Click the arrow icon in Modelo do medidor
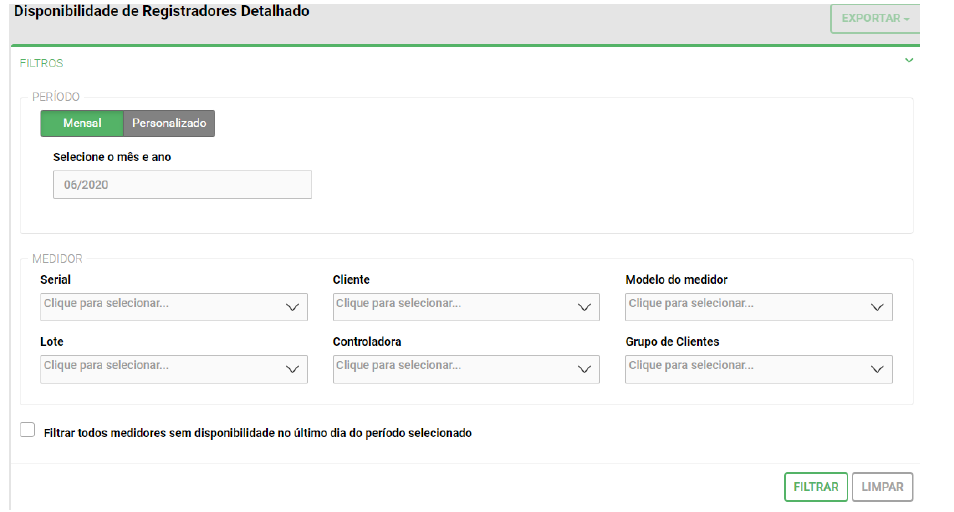The height and width of the screenshot is (512, 954). coord(877,307)
